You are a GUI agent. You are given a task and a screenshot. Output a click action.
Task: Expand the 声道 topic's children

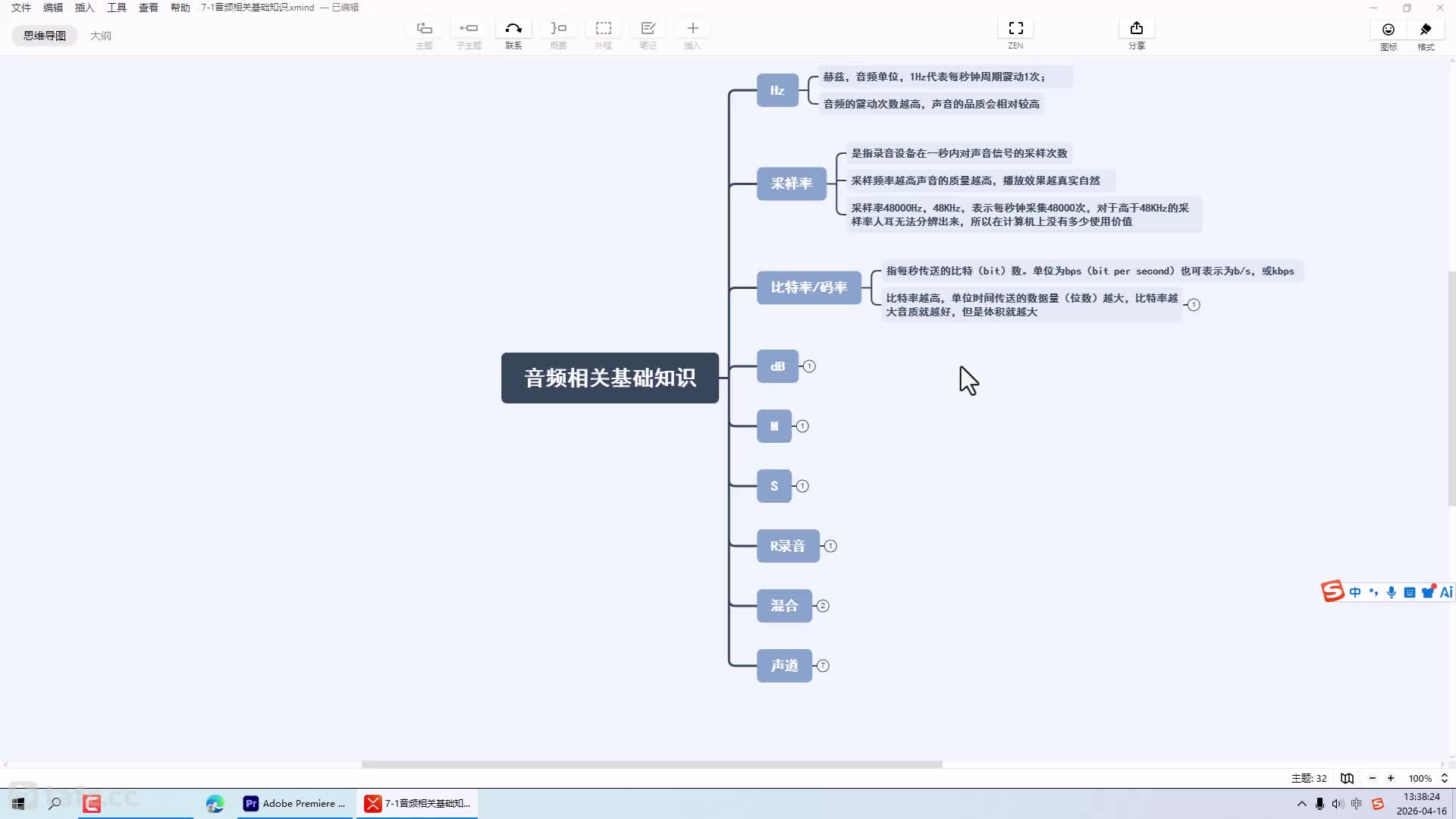coord(823,666)
